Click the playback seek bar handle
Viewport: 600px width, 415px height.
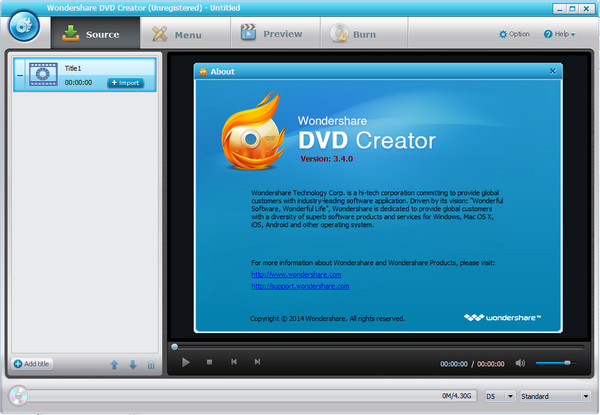pyautogui.click(x=174, y=347)
